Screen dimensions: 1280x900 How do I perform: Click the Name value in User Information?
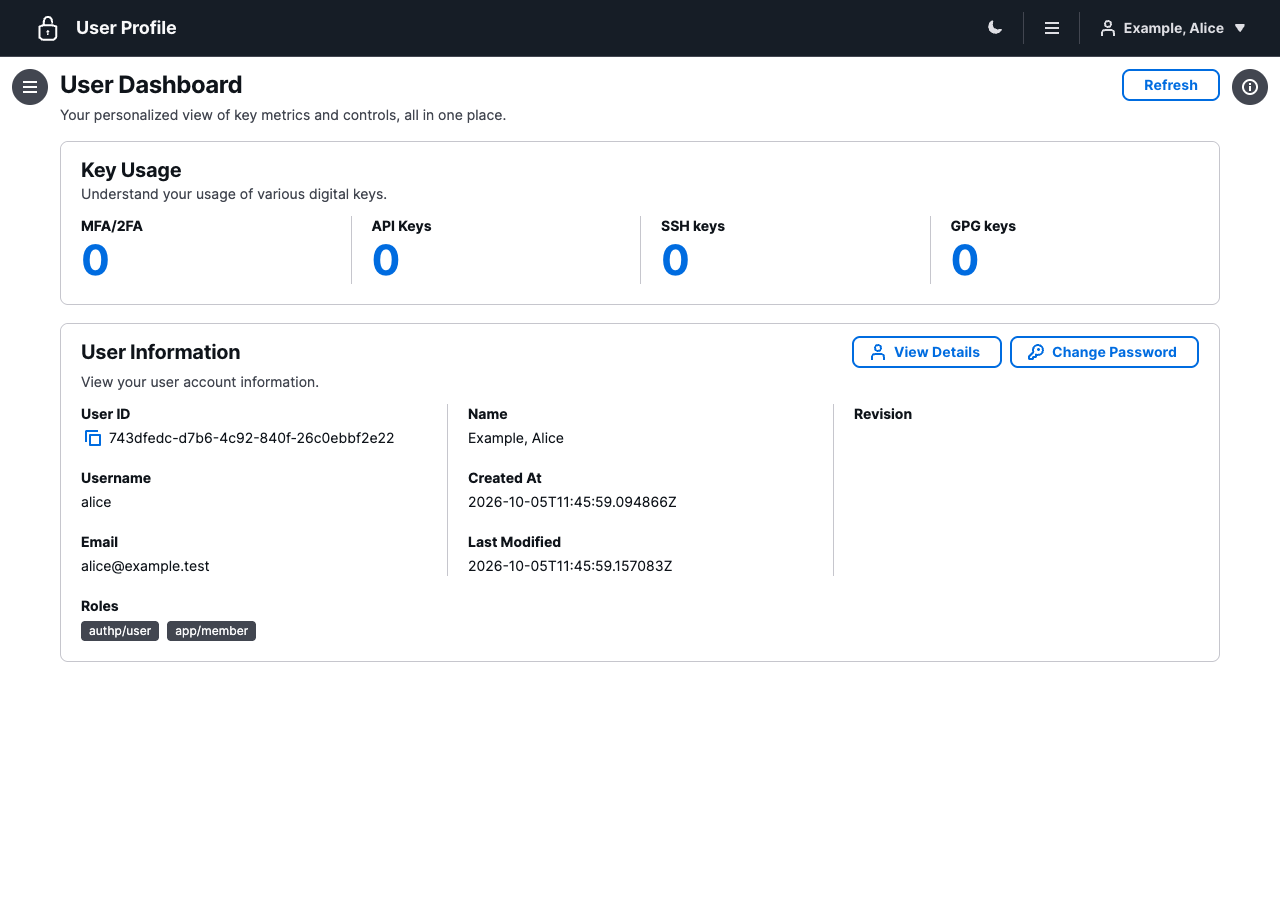516,438
